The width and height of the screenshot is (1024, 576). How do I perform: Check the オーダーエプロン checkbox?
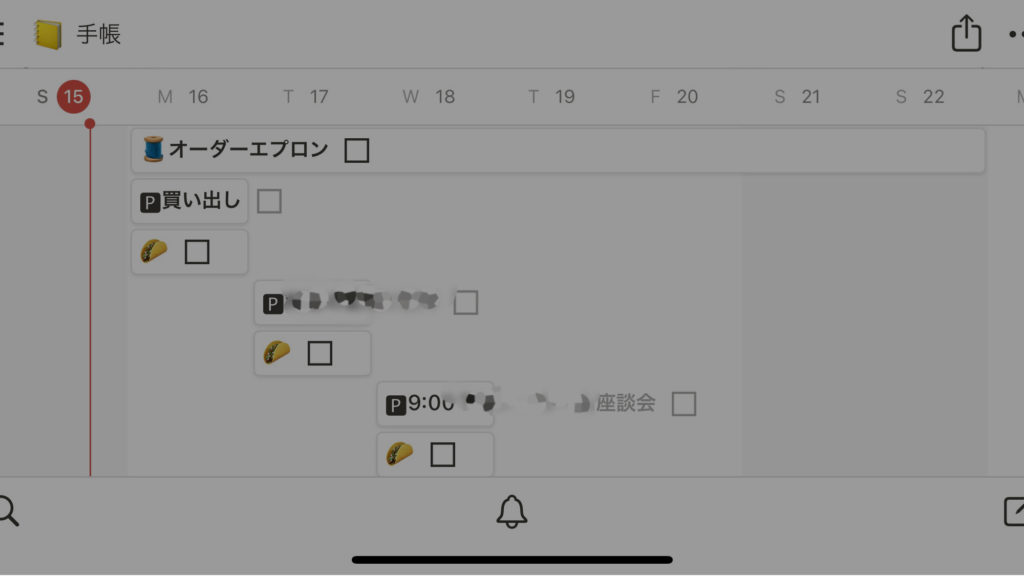tap(357, 150)
